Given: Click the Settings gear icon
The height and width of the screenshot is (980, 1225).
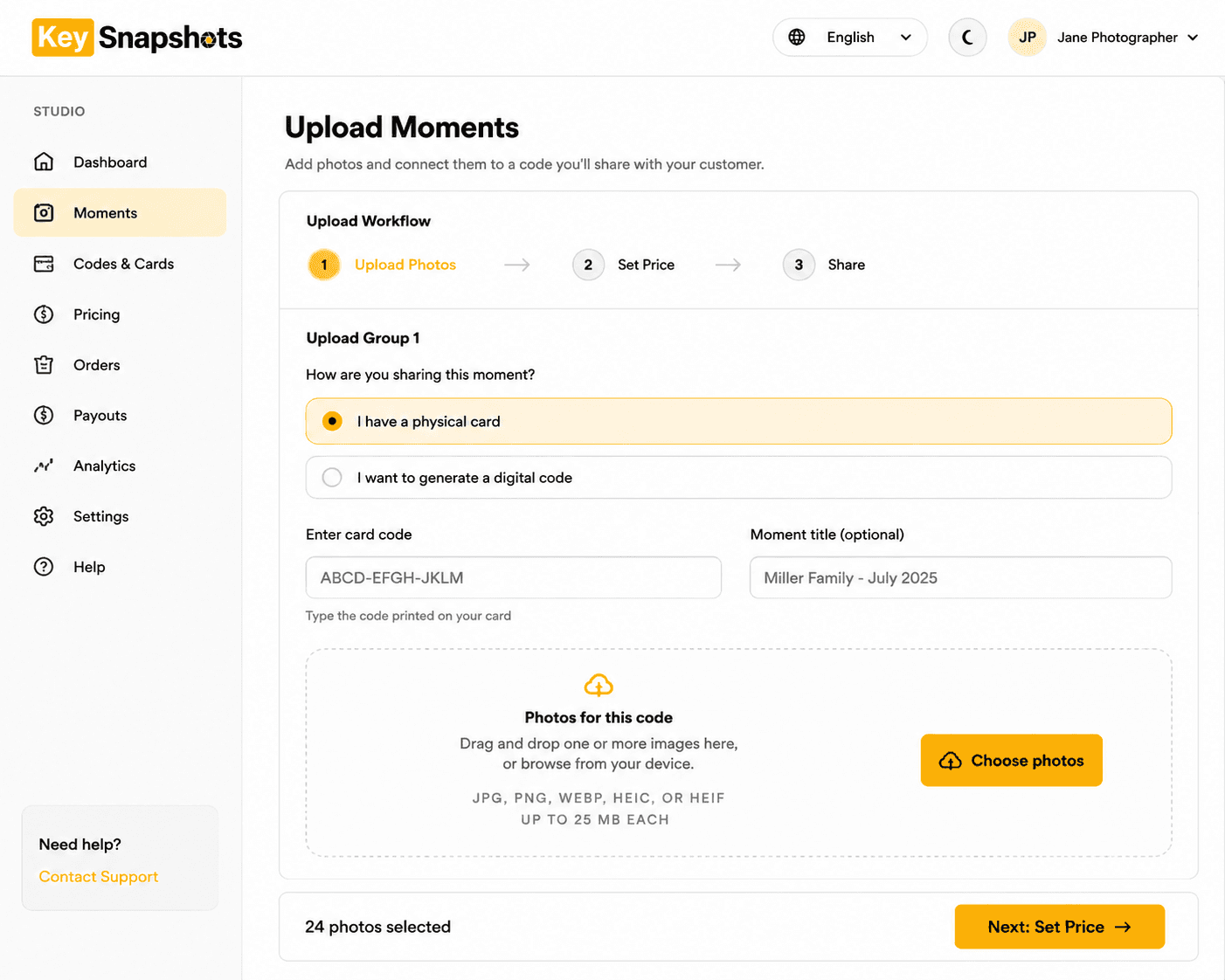Looking at the screenshot, I should coord(44,516).
